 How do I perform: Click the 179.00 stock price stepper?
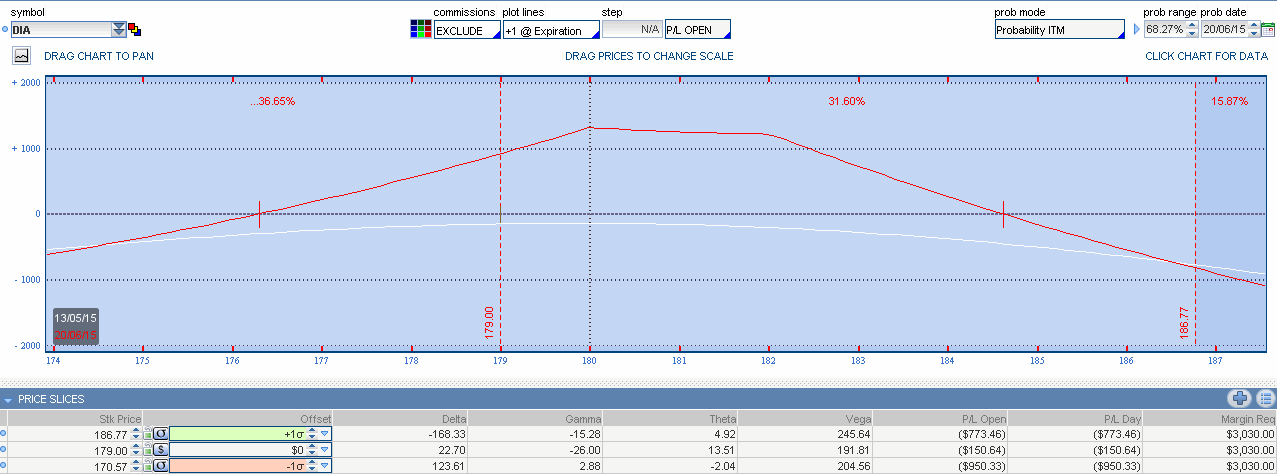(135, 450)
